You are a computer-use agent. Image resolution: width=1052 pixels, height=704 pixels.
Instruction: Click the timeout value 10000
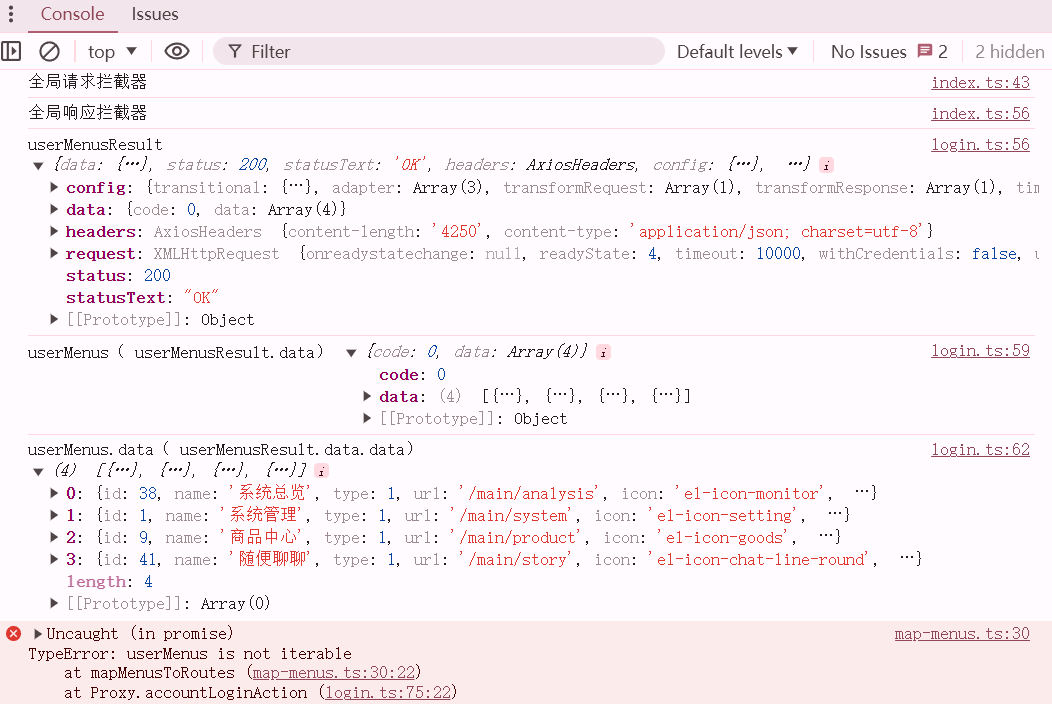point(778,254)
